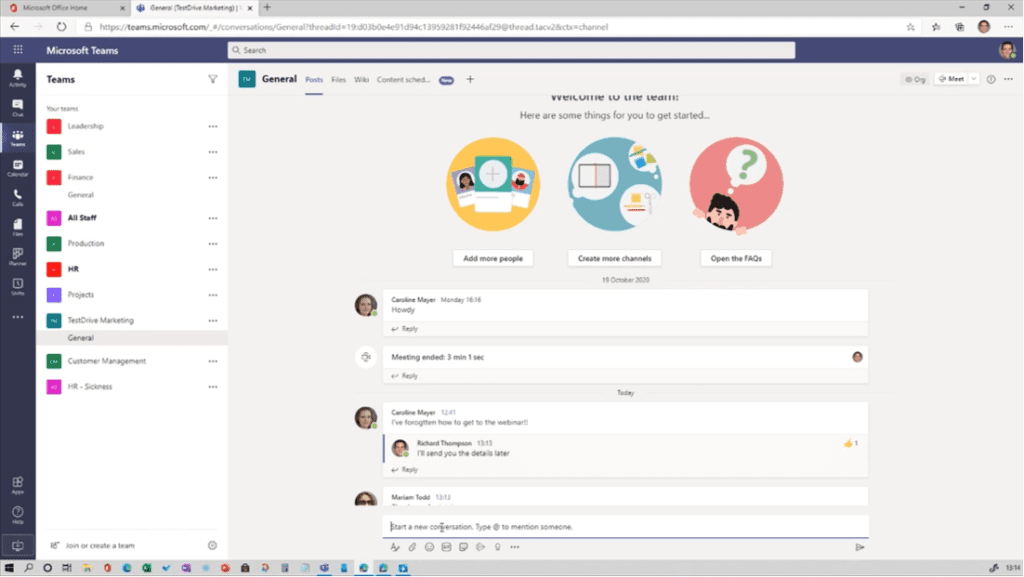Viewport: 1024px width, 577px height.
Task: Open options for the Leadership team
Action: (x=211, y=126)
